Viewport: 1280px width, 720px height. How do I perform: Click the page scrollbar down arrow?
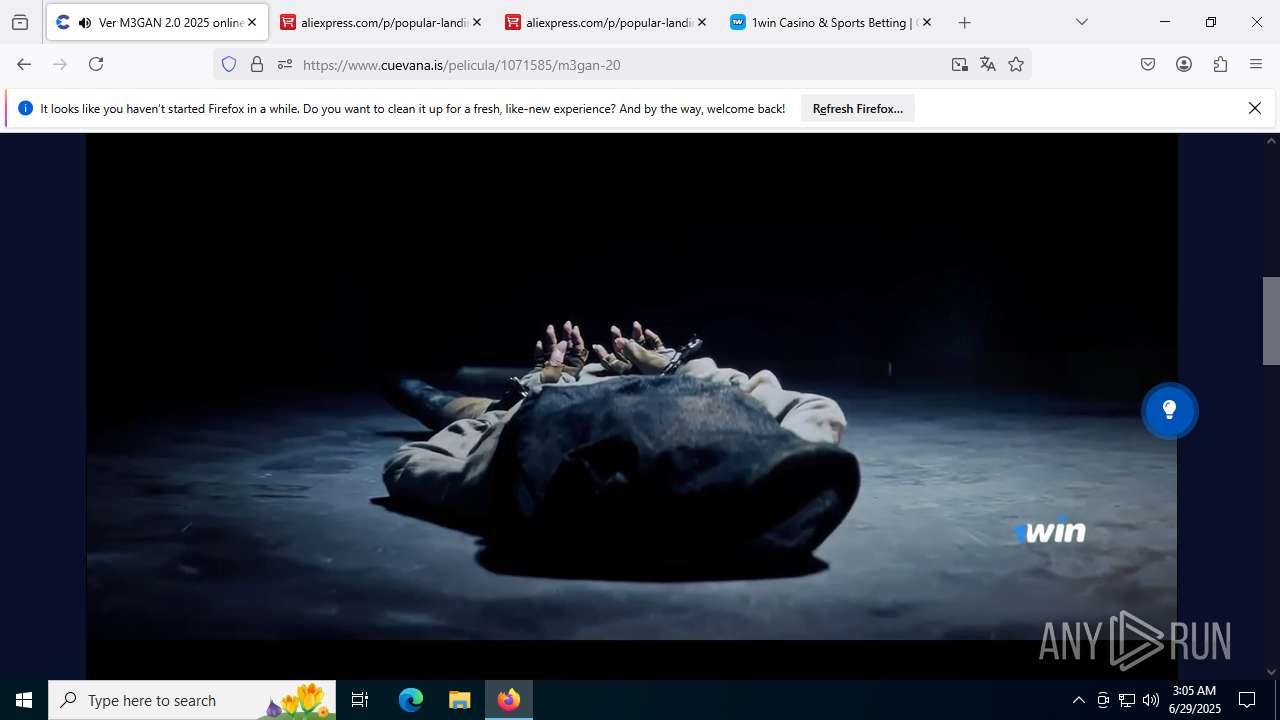point(1271,672)
